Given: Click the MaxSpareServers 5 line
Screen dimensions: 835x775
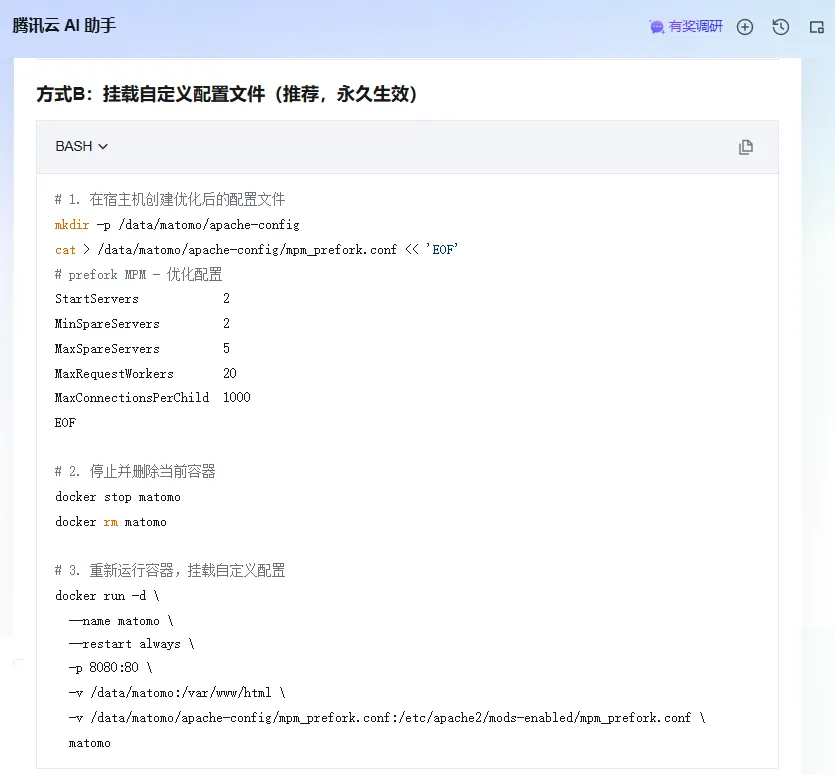Looking at the screenshot, I should pos(142,348).
